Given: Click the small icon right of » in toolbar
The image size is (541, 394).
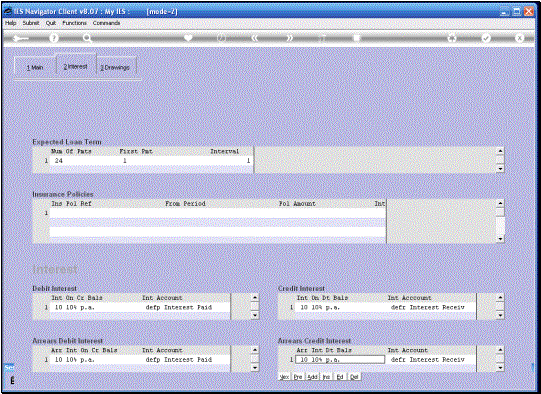Looking at the screenshot, I should pos(322,38).
